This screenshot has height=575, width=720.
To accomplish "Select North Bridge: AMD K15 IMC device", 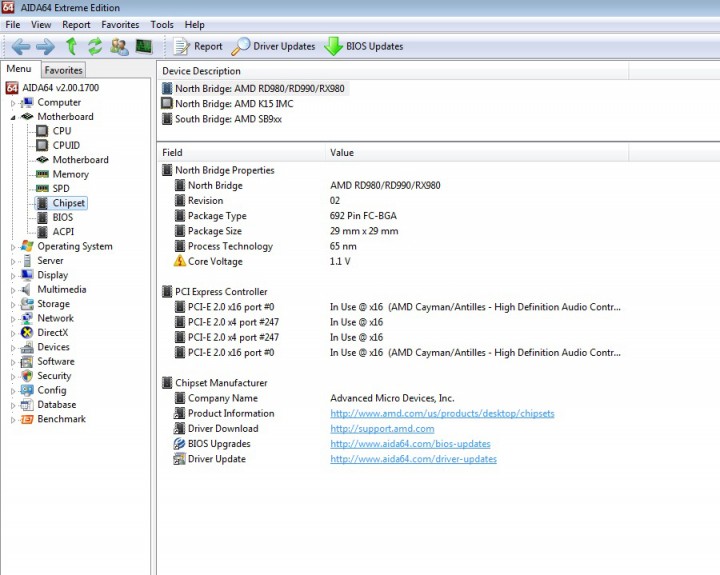I will (x=234, y=104).
